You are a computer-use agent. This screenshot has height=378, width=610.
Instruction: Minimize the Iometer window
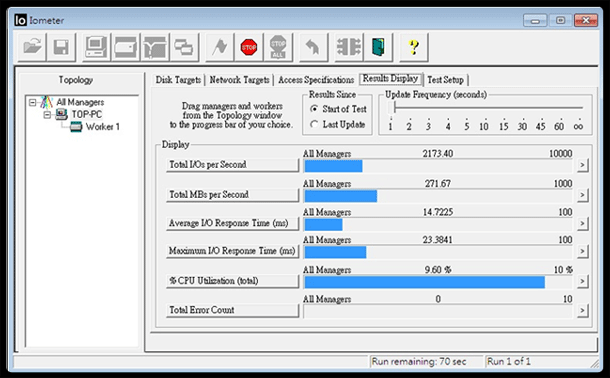click(x=535, y=20)
